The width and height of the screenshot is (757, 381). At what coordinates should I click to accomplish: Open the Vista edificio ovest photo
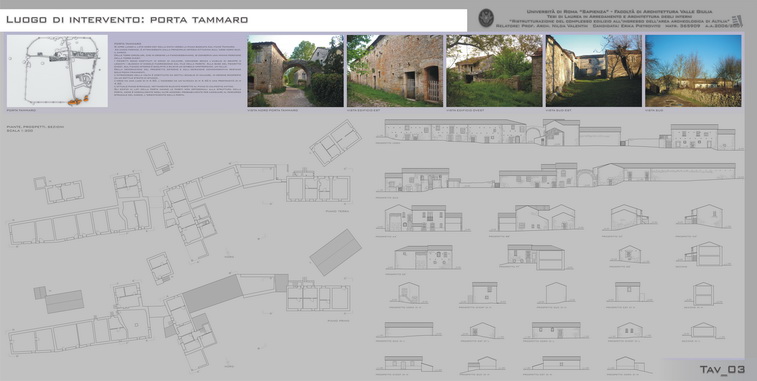[x=494, y=71]
